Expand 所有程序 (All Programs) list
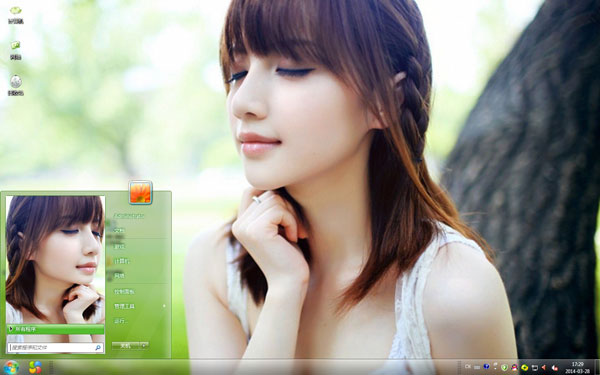Screen dimensions: 600x375 click(55, 329)
